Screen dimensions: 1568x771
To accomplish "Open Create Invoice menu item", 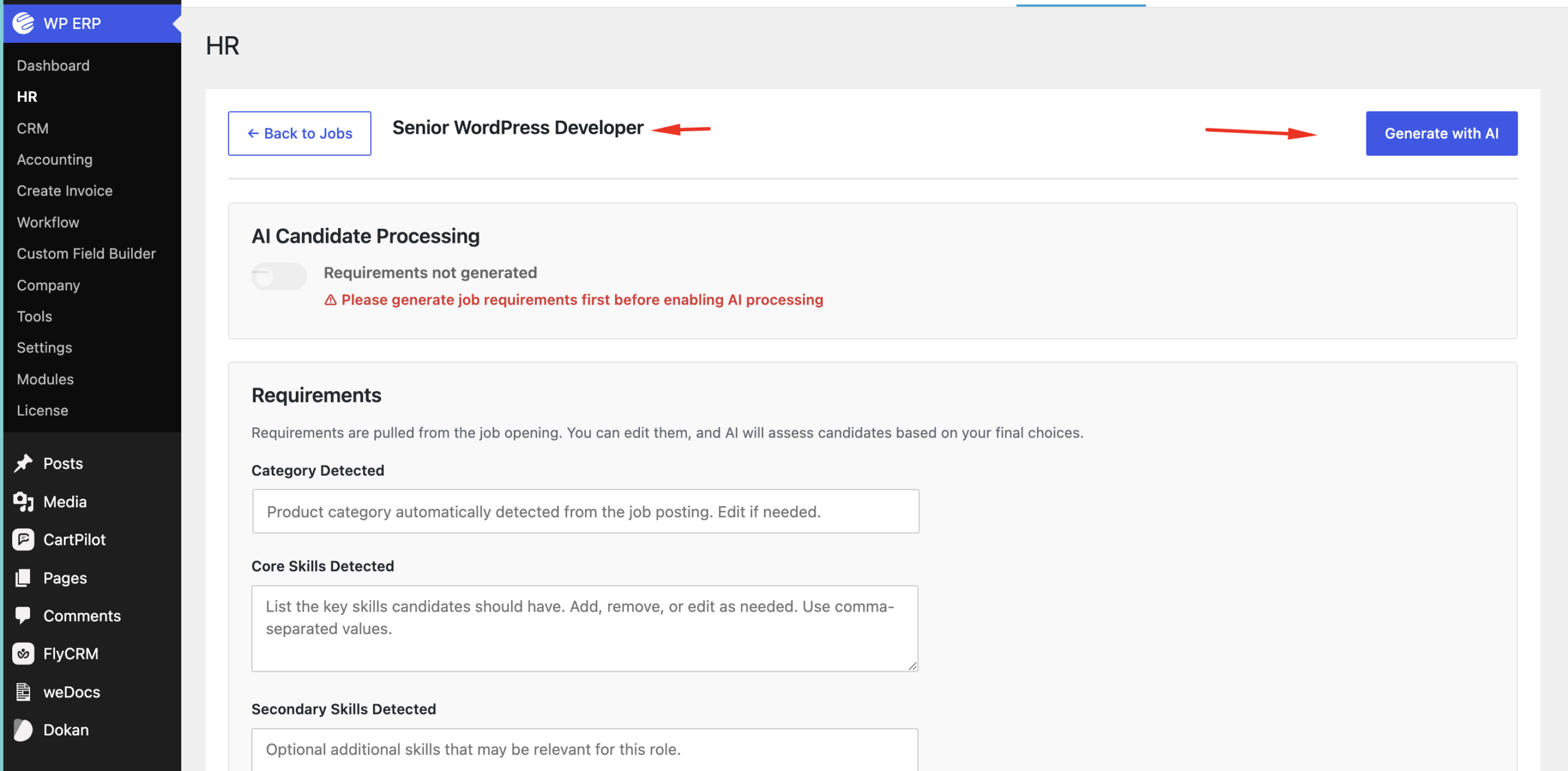I will 65,191.
